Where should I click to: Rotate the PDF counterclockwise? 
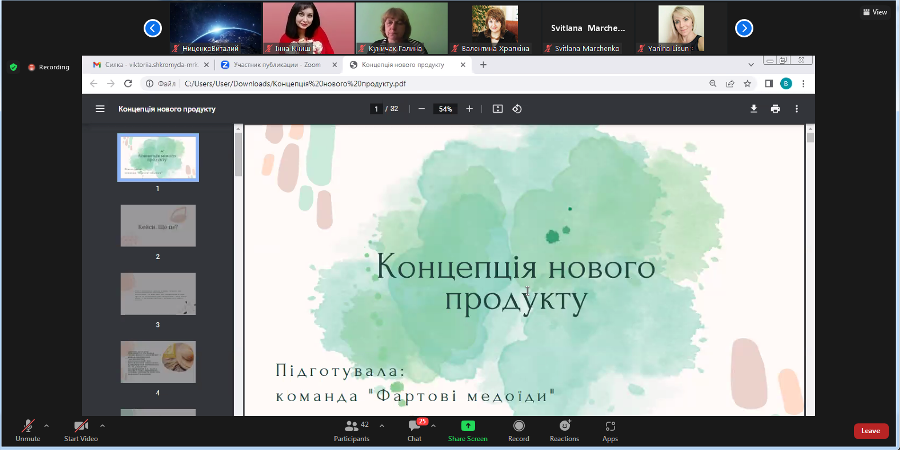(517, 109)
